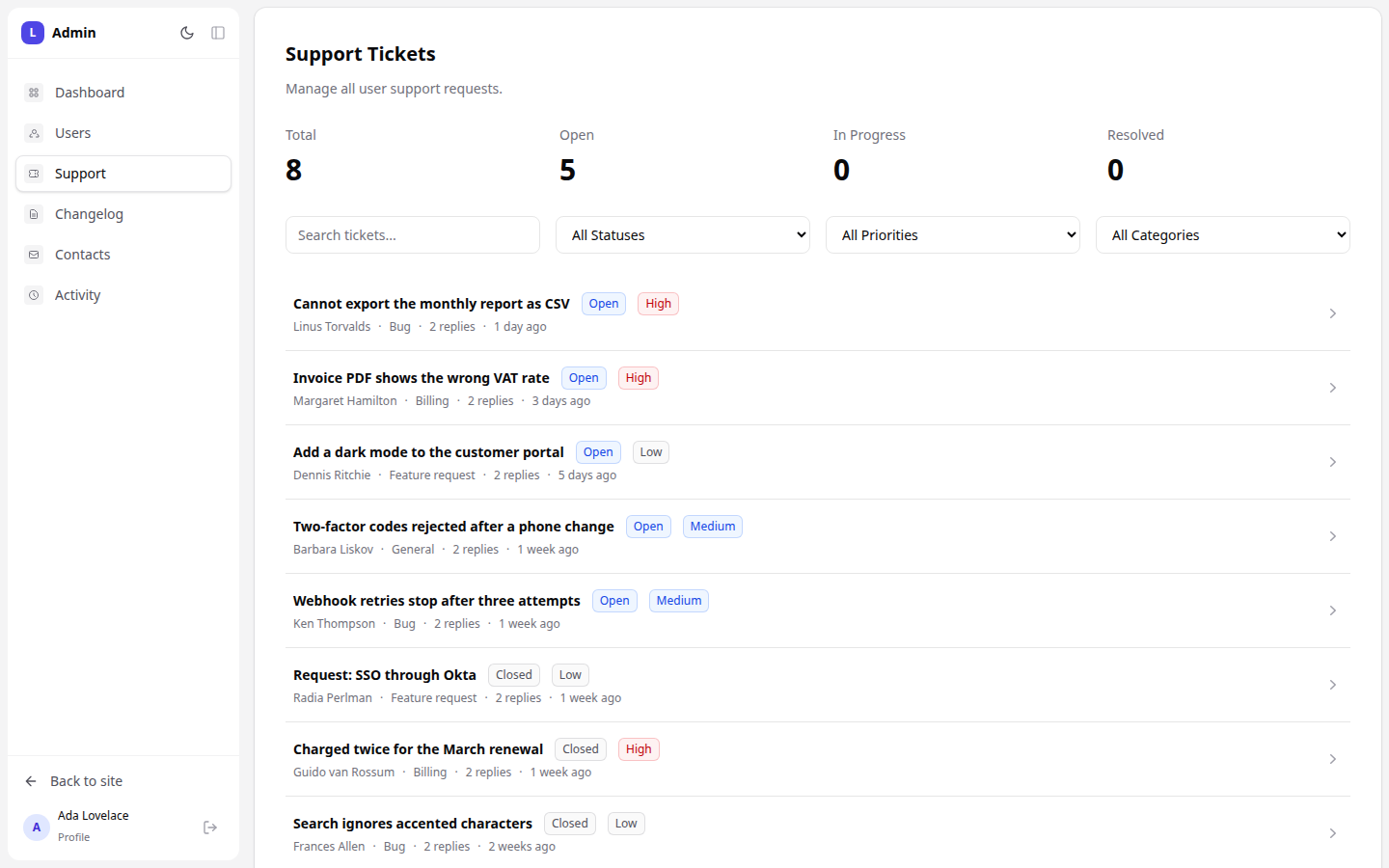Viewport: 1389px width, 868px height.
Task: Open the Activity page
Action: tap(123, 295)
